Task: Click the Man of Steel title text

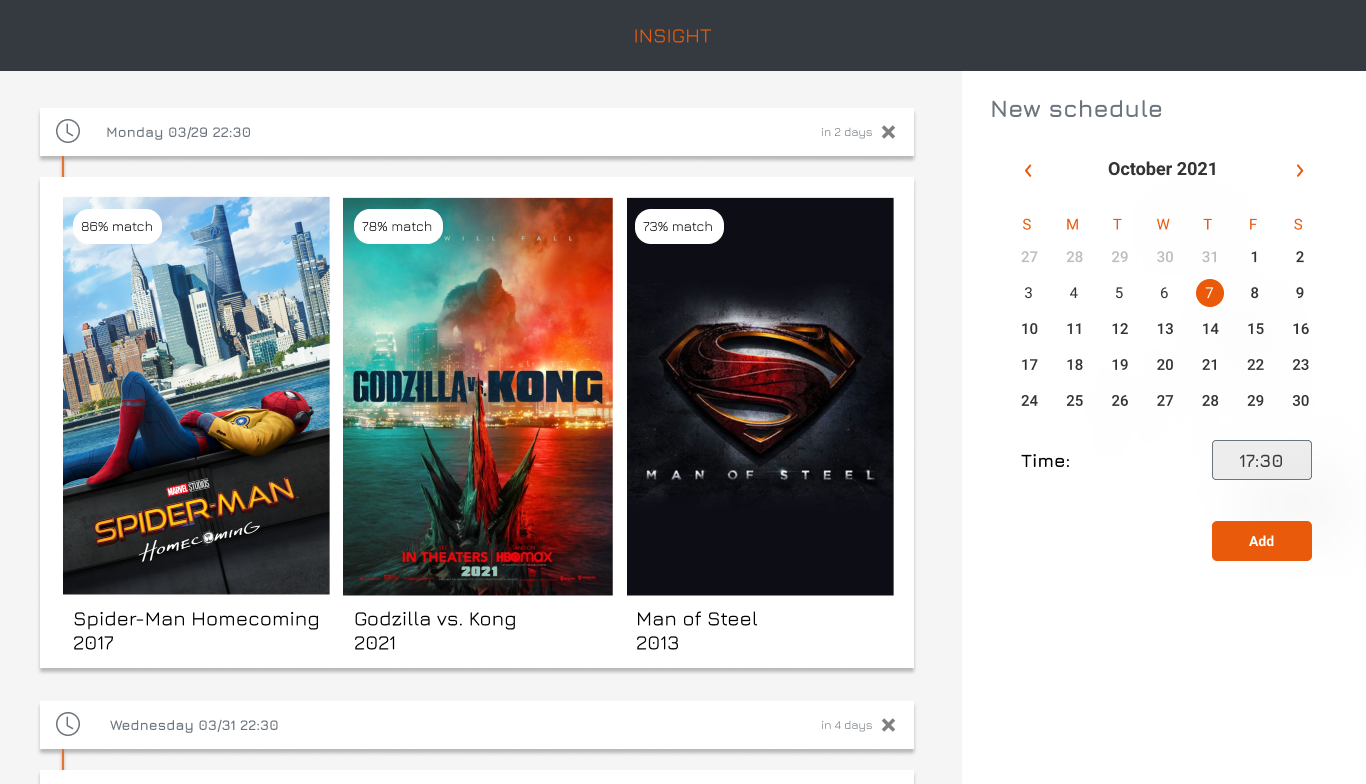Action: pyautogui.click(x=697, y=619)
